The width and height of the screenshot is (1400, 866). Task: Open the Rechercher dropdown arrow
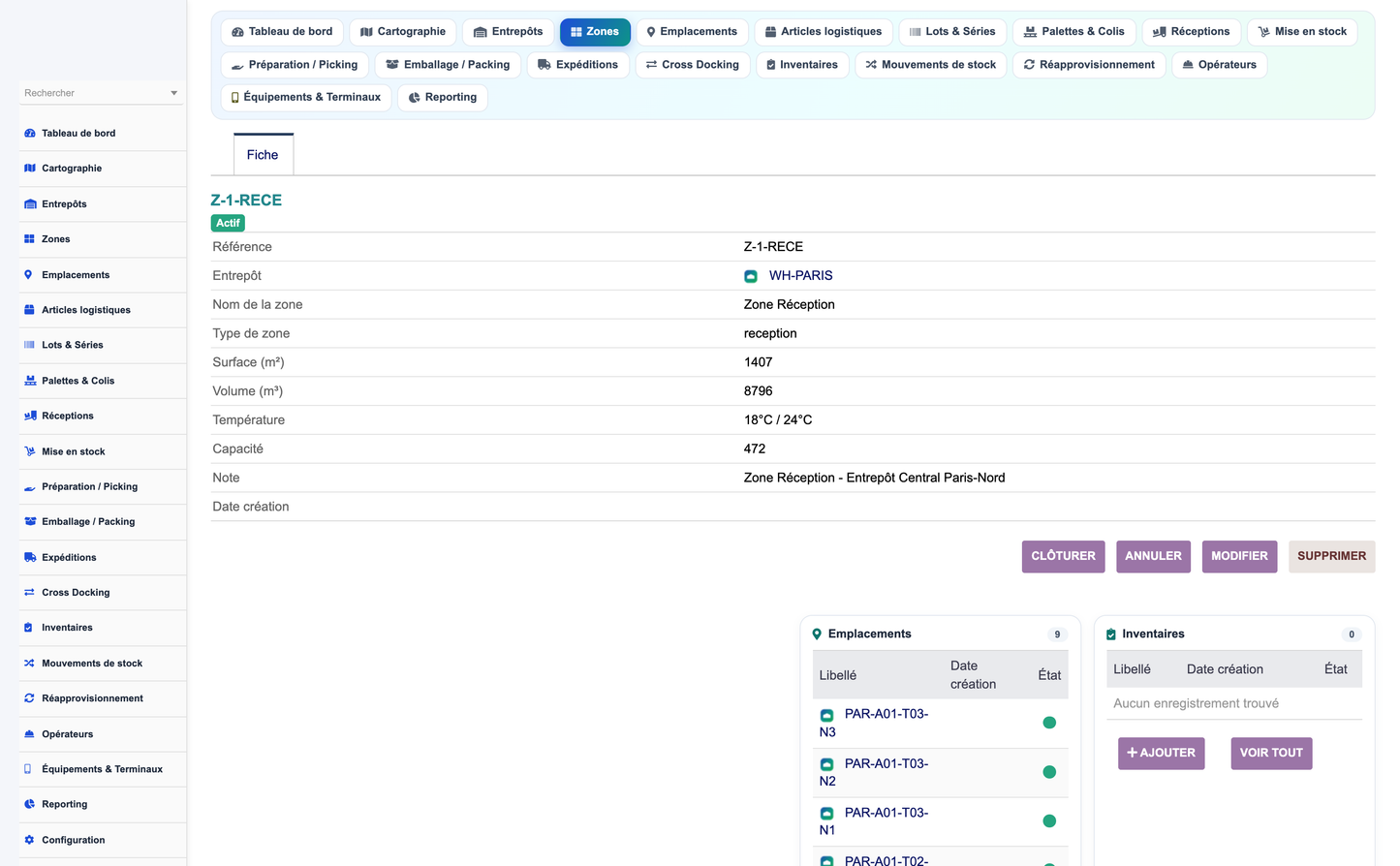coord(174,93)
